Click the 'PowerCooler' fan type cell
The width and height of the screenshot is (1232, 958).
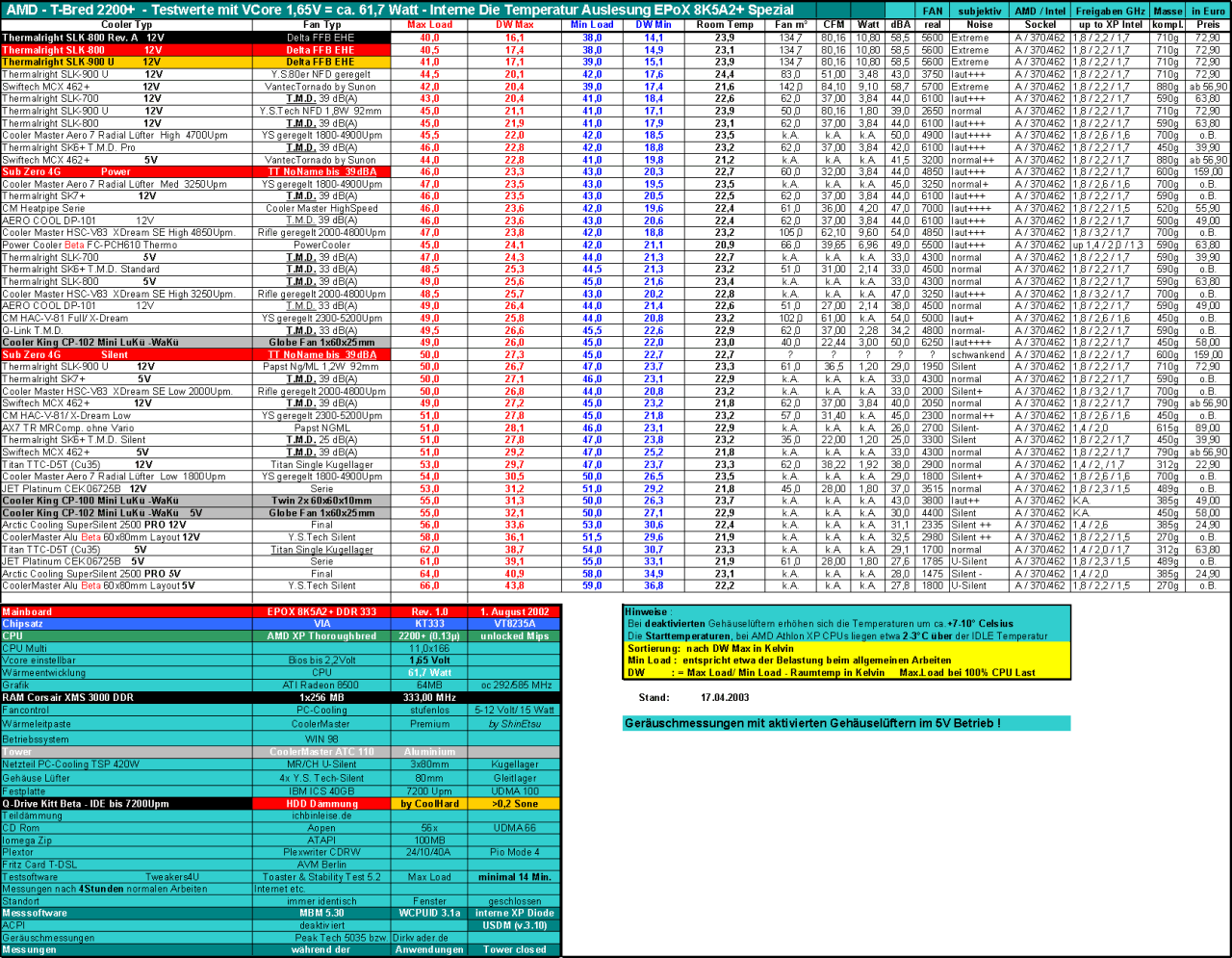pyautogui.click(x=322, y=245)
